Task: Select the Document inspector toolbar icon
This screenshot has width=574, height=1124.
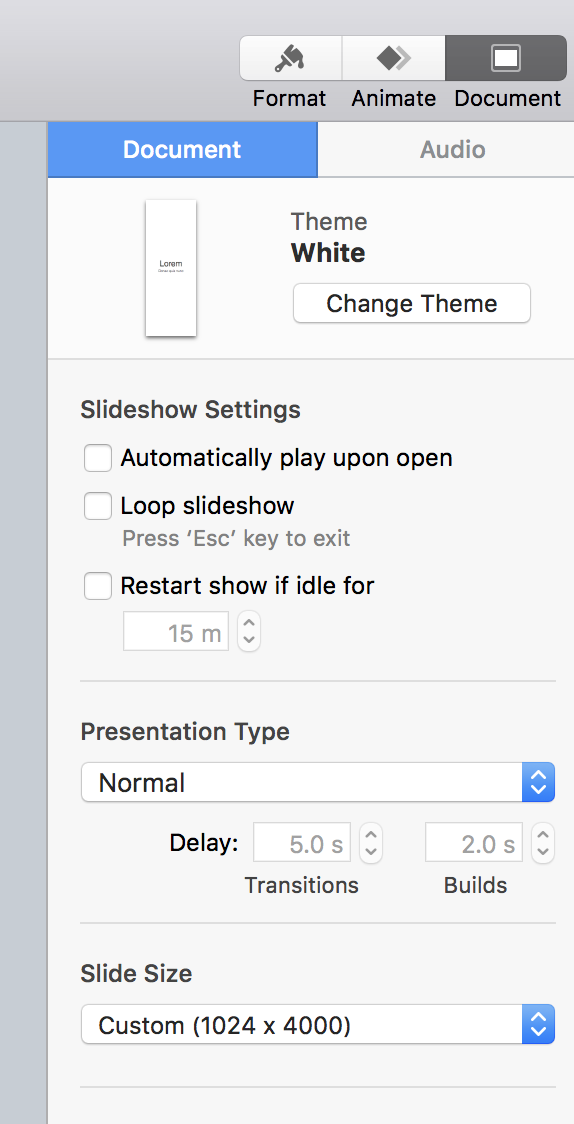Action: pyautogui.click(x=506, y=58)
